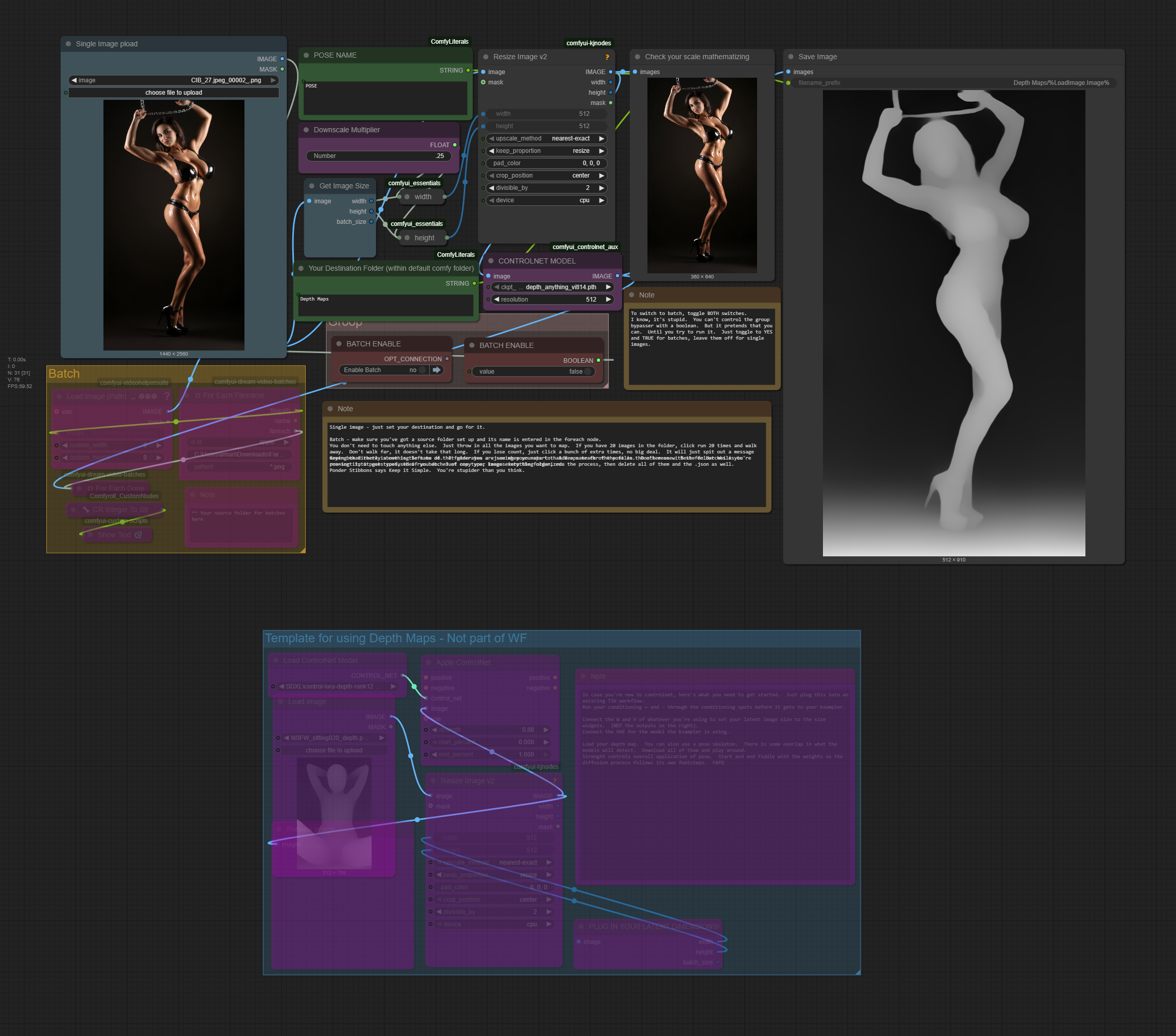Click collapse dot on Get Image Size node

tap(312, 186)
